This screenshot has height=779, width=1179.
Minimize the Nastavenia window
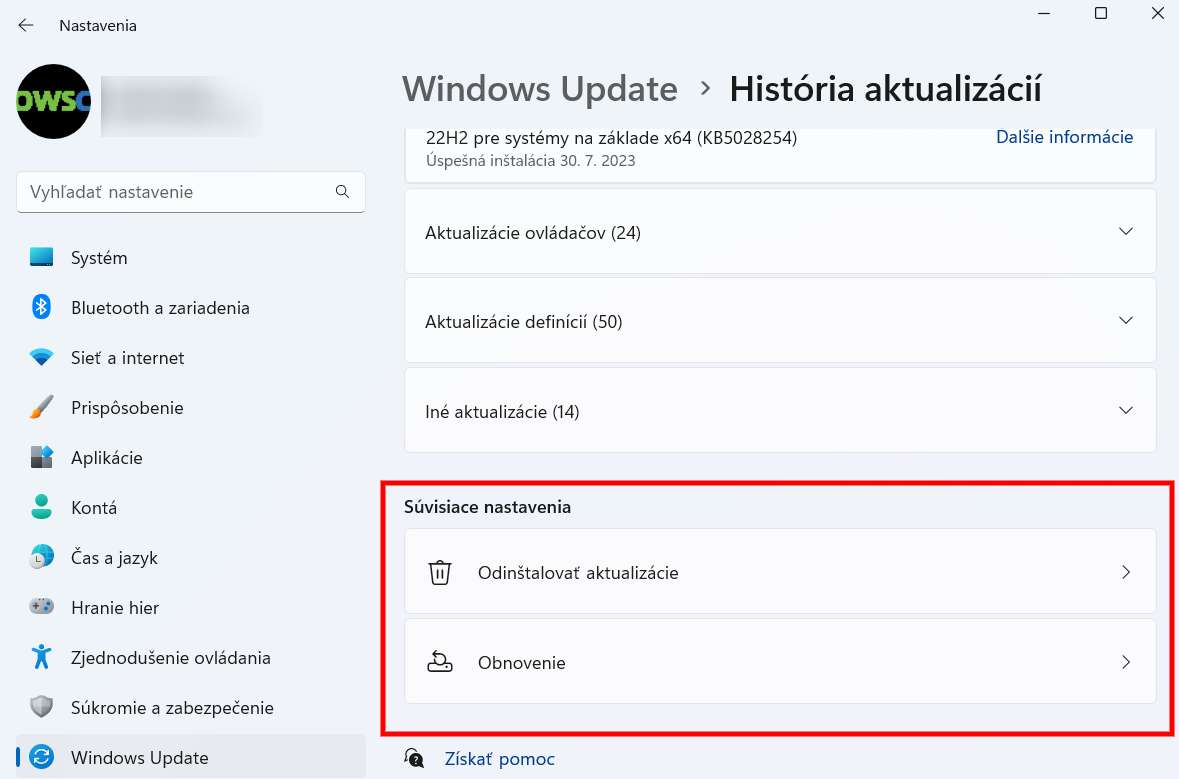tap(1044, 14)
